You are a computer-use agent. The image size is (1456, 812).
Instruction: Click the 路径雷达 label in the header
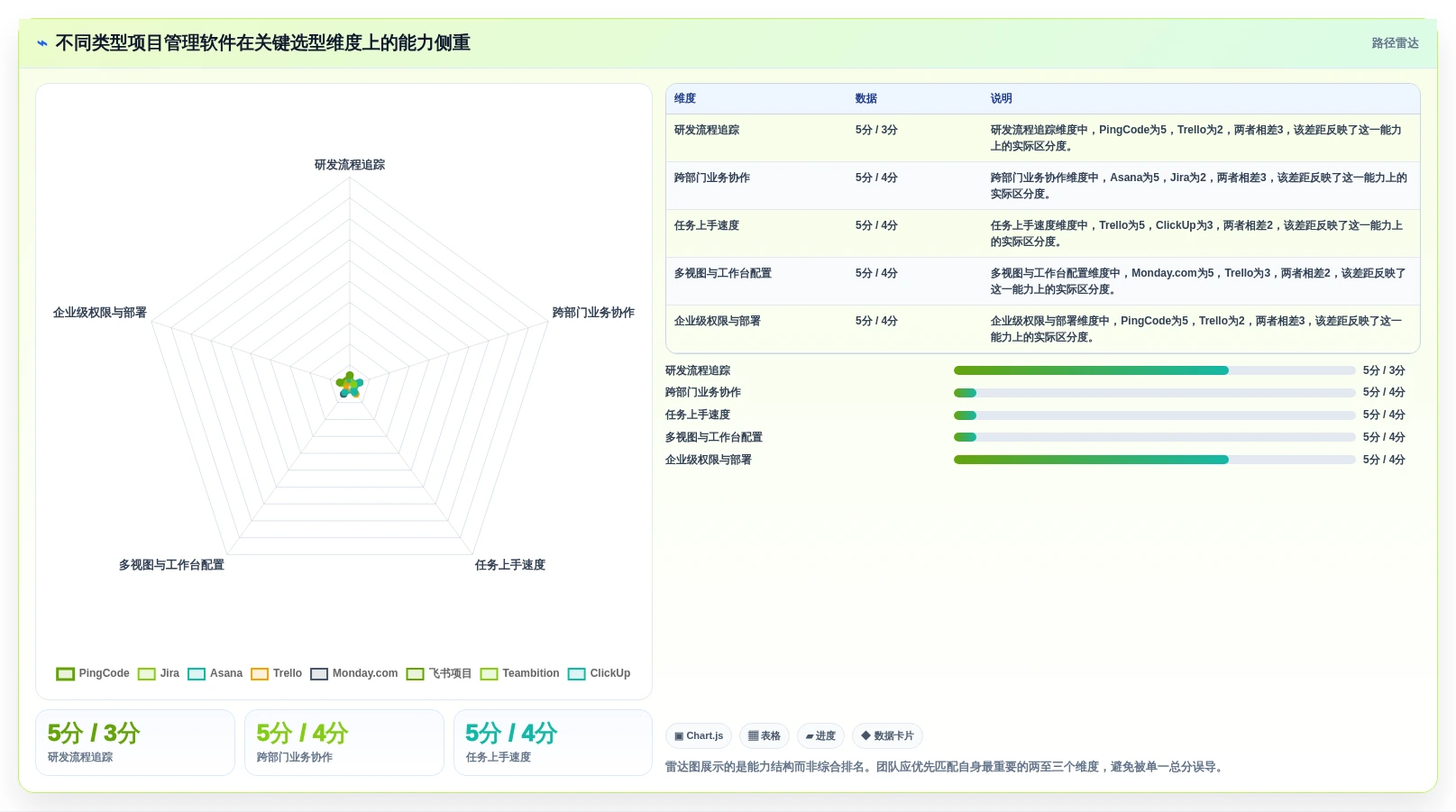pyautogui.click(x=1395, y=43)
